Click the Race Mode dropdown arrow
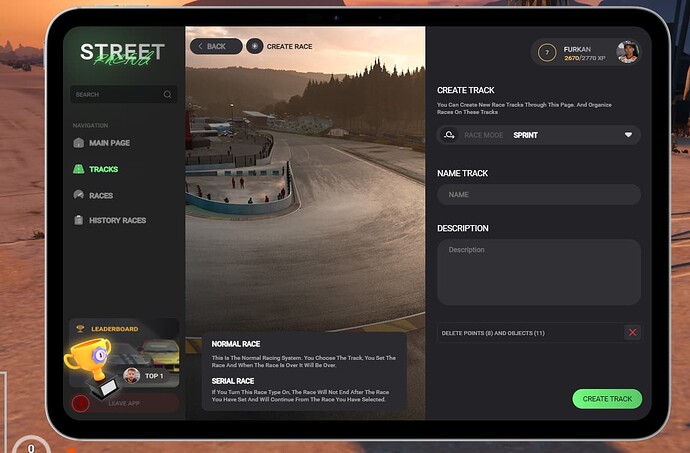Screen dimensions: 690x453 tap(628, 135)
